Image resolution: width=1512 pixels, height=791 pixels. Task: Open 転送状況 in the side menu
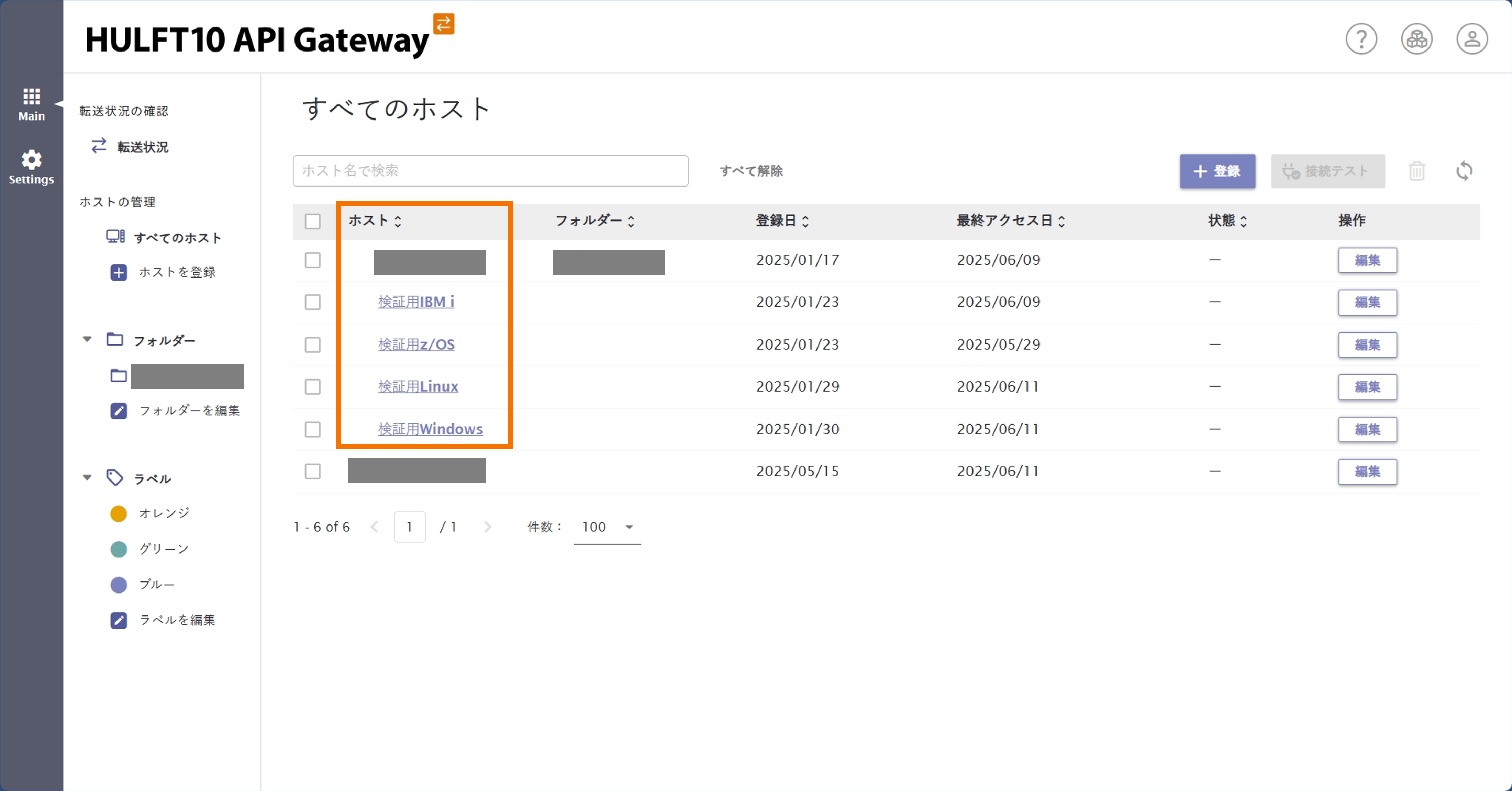[x=142, y=147]
